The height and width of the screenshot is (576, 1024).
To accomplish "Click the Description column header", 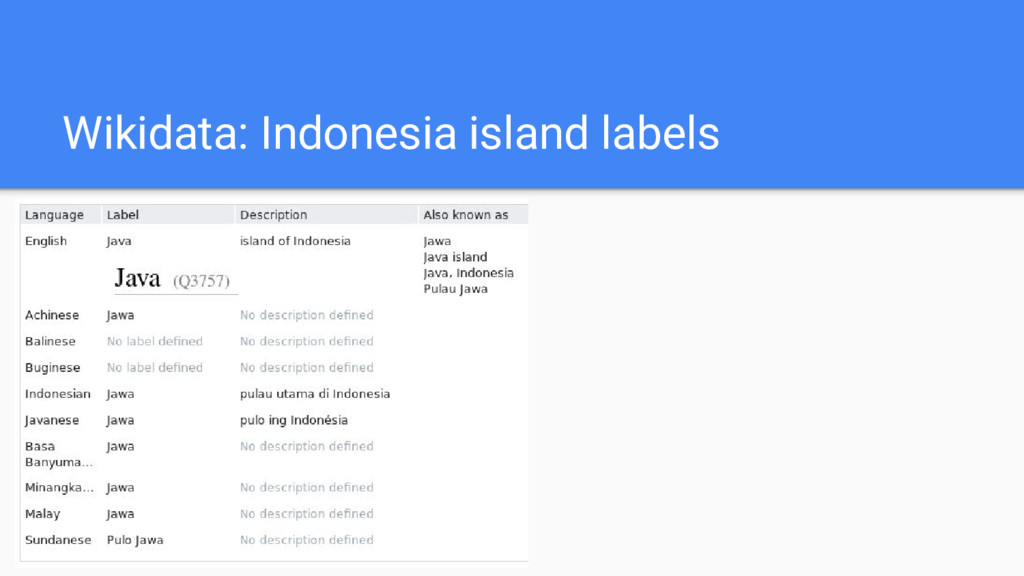I will click(x=273, y=215).
